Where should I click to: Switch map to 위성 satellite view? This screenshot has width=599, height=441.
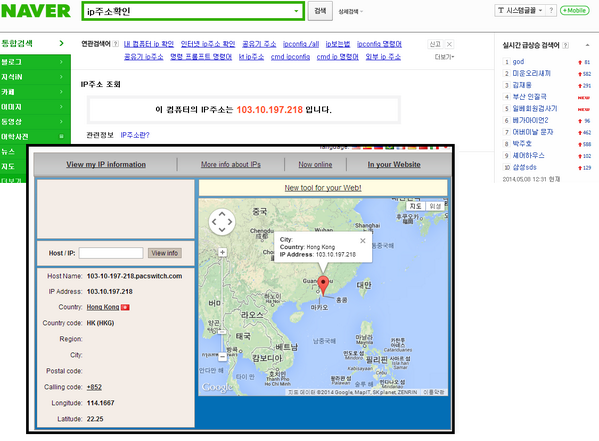(435, 206)
